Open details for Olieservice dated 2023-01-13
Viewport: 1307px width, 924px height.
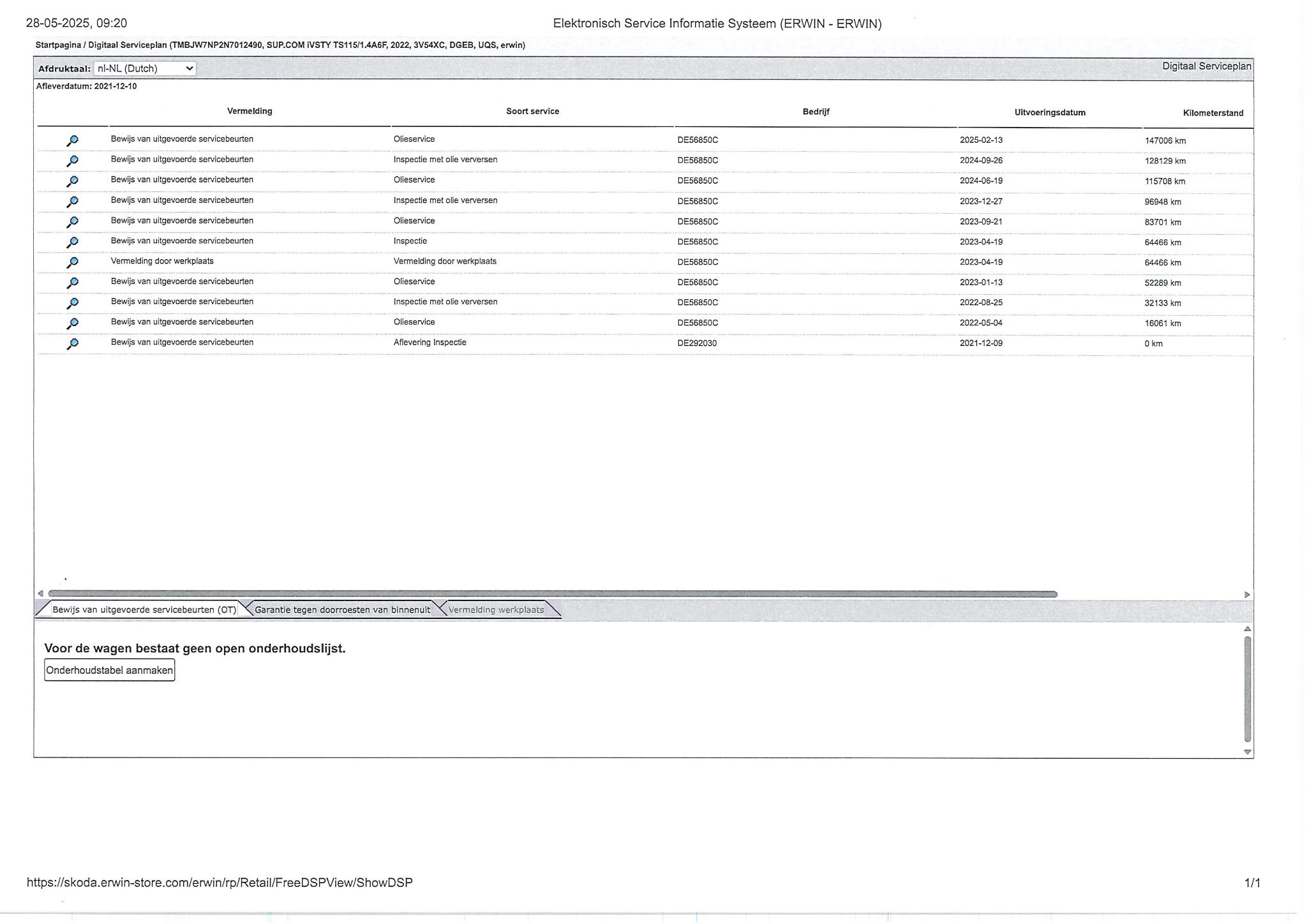point(73,283)
